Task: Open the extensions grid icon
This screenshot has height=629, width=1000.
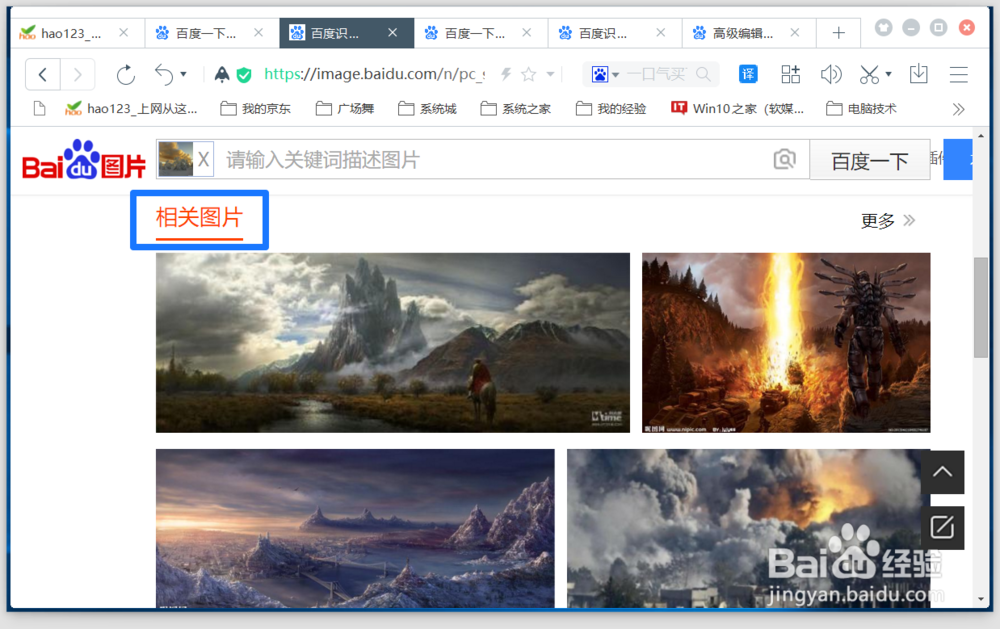Action: point(791,75)
